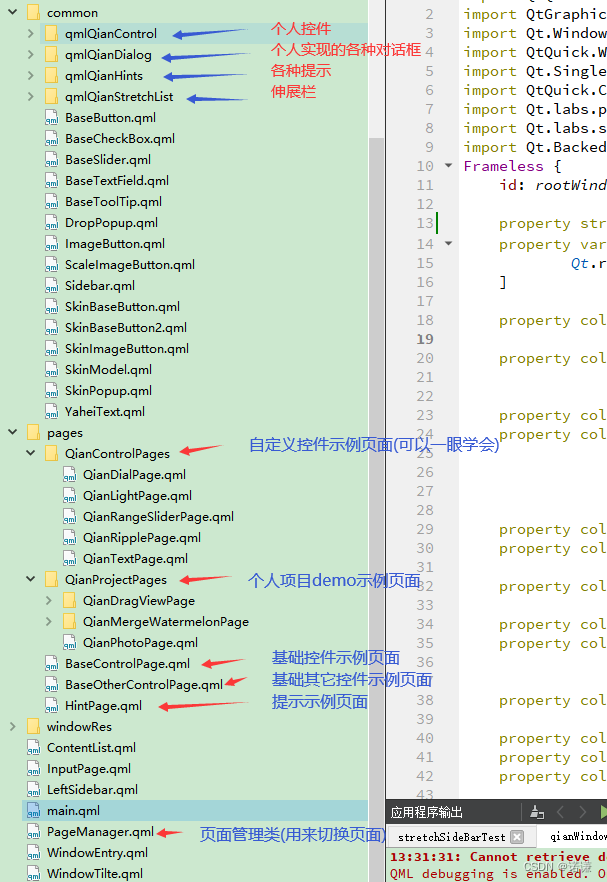Go to previous output item arrow
The image size is (607, 882).
pos(560,812)
